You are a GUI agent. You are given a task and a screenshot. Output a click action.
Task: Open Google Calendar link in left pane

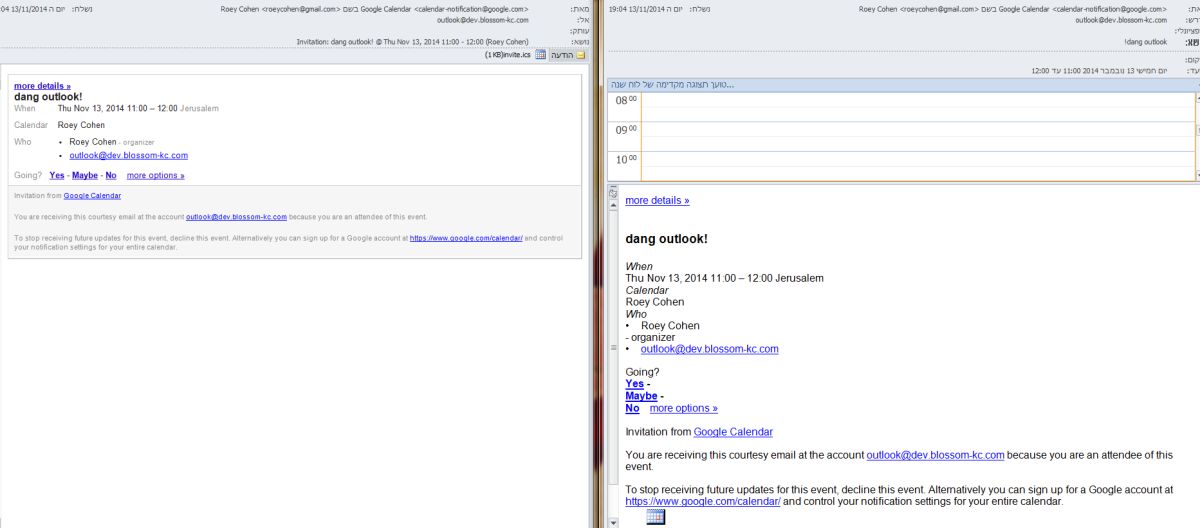click(x=92, y=196)
